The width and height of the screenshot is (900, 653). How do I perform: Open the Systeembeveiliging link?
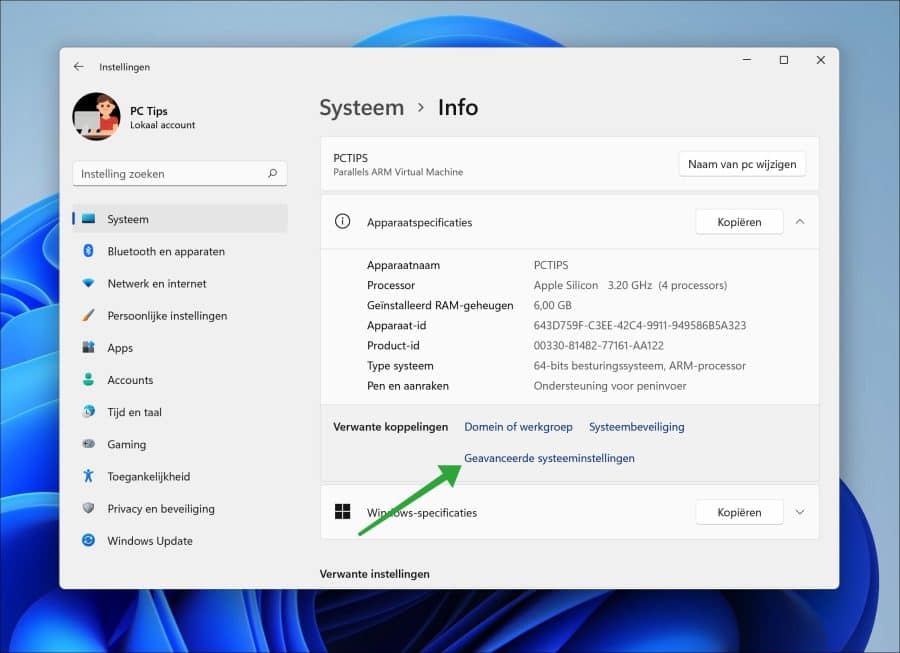[637, 426]
